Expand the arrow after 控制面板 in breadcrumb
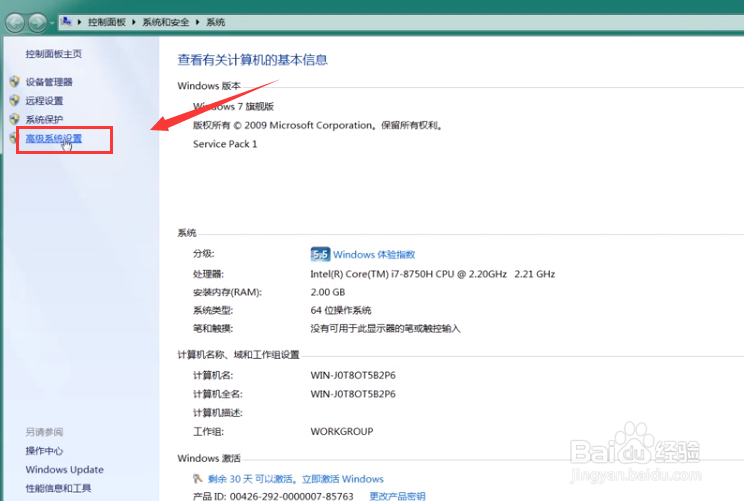The width and height of the screenshot is (744, 501). [134, 22]
